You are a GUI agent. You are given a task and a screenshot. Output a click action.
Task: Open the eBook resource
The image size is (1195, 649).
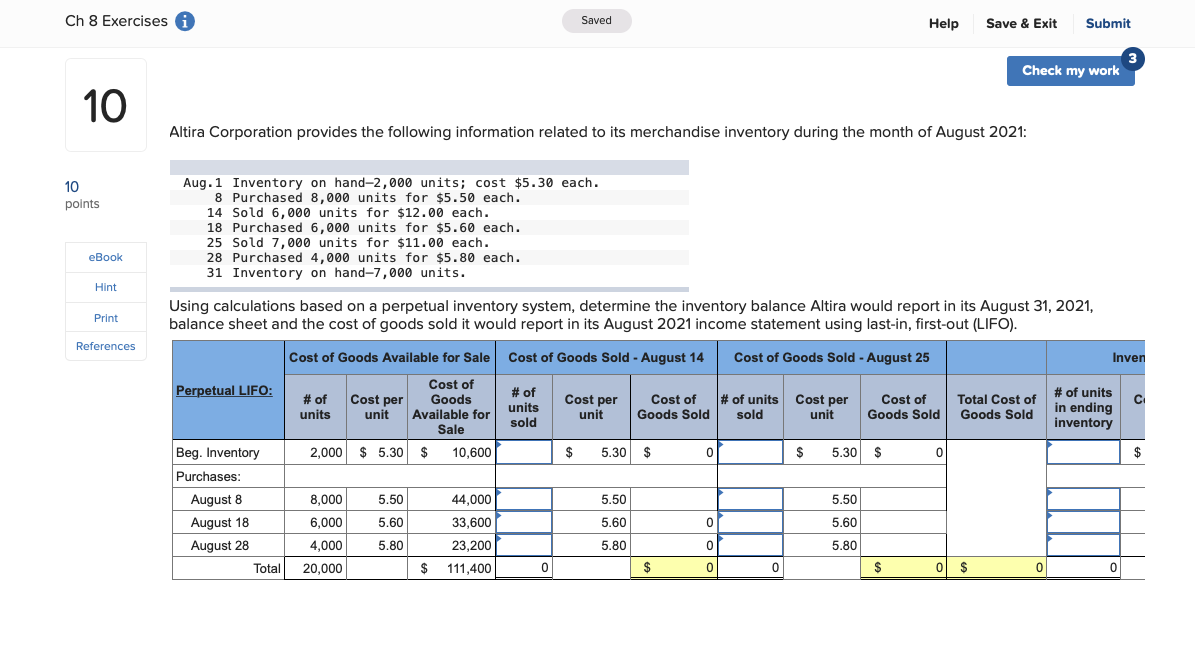click(x=105, y=257)
